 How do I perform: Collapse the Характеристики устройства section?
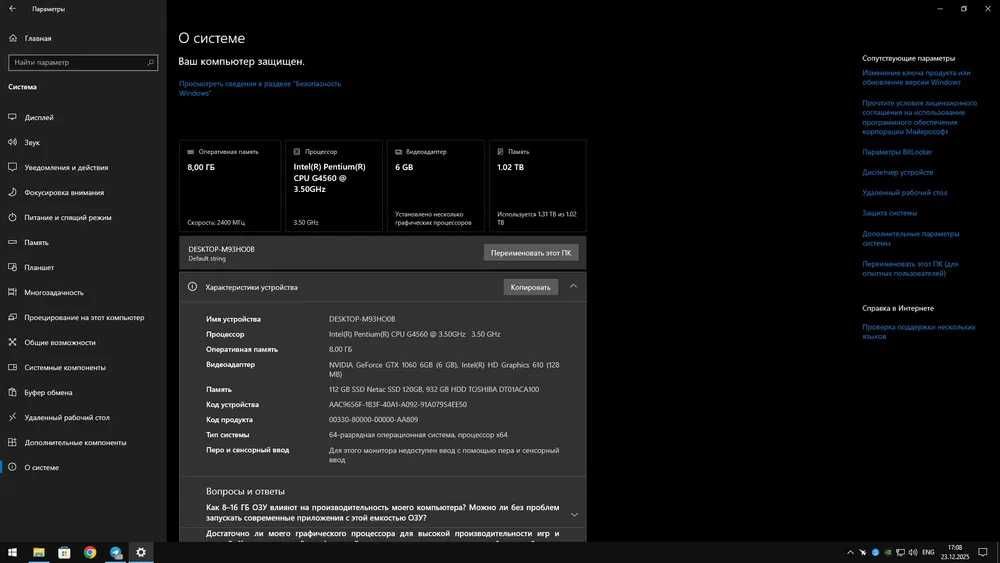point(573,286)
